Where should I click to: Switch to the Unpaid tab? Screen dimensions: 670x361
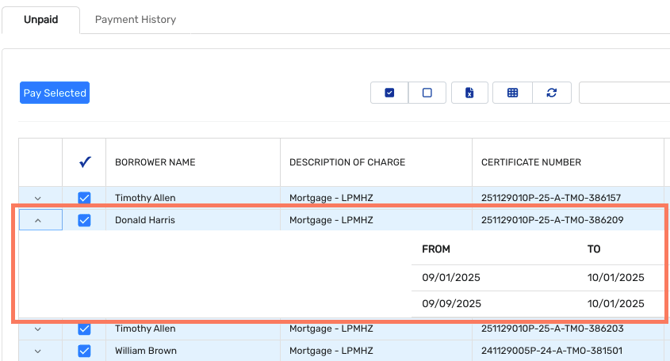tap(41, 20)
